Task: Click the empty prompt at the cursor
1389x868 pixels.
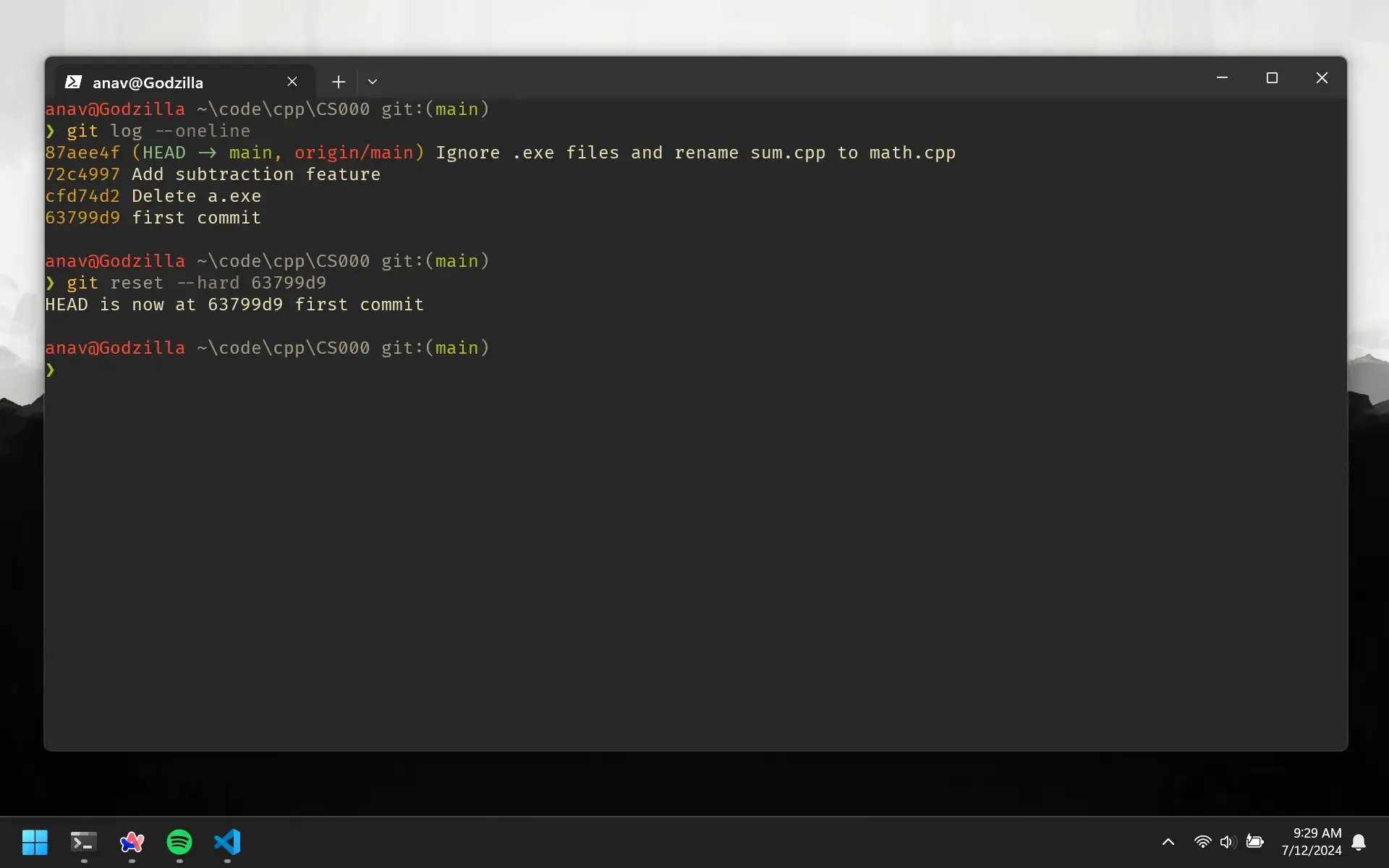Action: click(x=51, y=370)
